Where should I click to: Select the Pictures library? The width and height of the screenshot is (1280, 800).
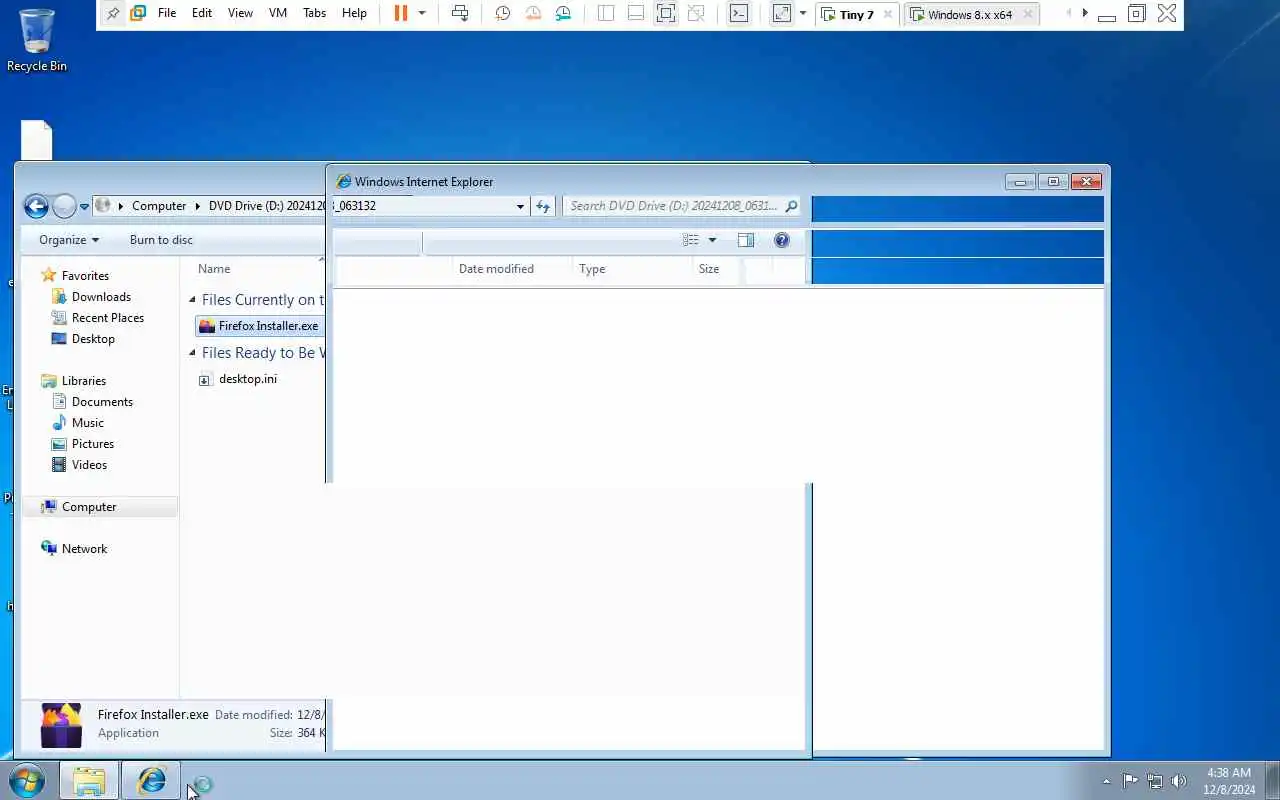(93, 444)
